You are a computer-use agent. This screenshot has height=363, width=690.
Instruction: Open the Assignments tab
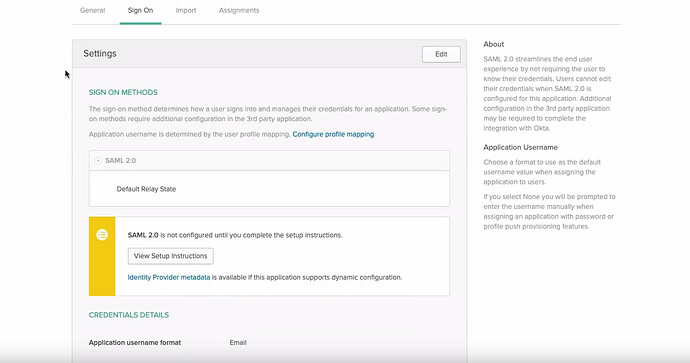[x=239, y=10]
